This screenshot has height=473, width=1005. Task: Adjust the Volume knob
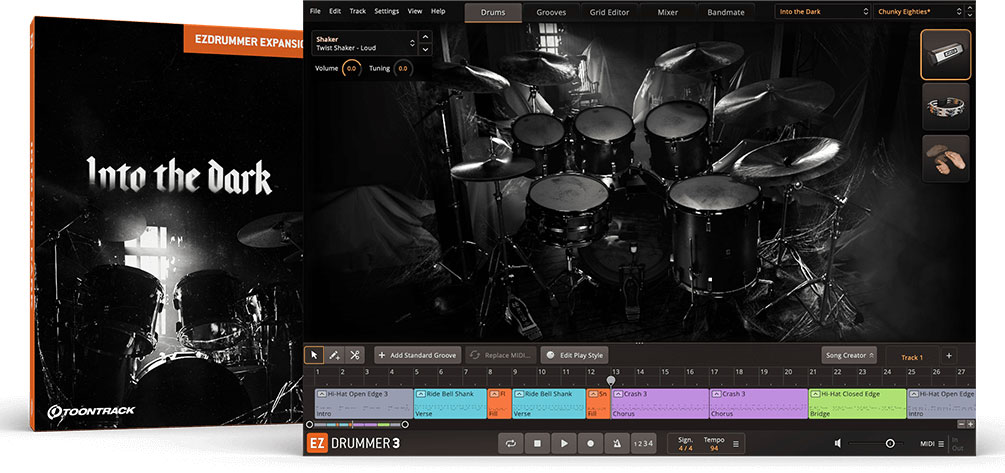[x=352, y=68]
